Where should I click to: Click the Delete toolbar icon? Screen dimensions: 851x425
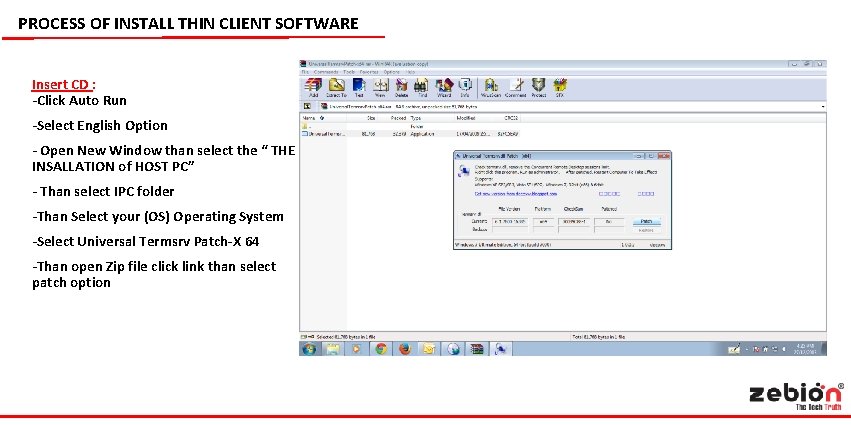[x=402, y=87]
